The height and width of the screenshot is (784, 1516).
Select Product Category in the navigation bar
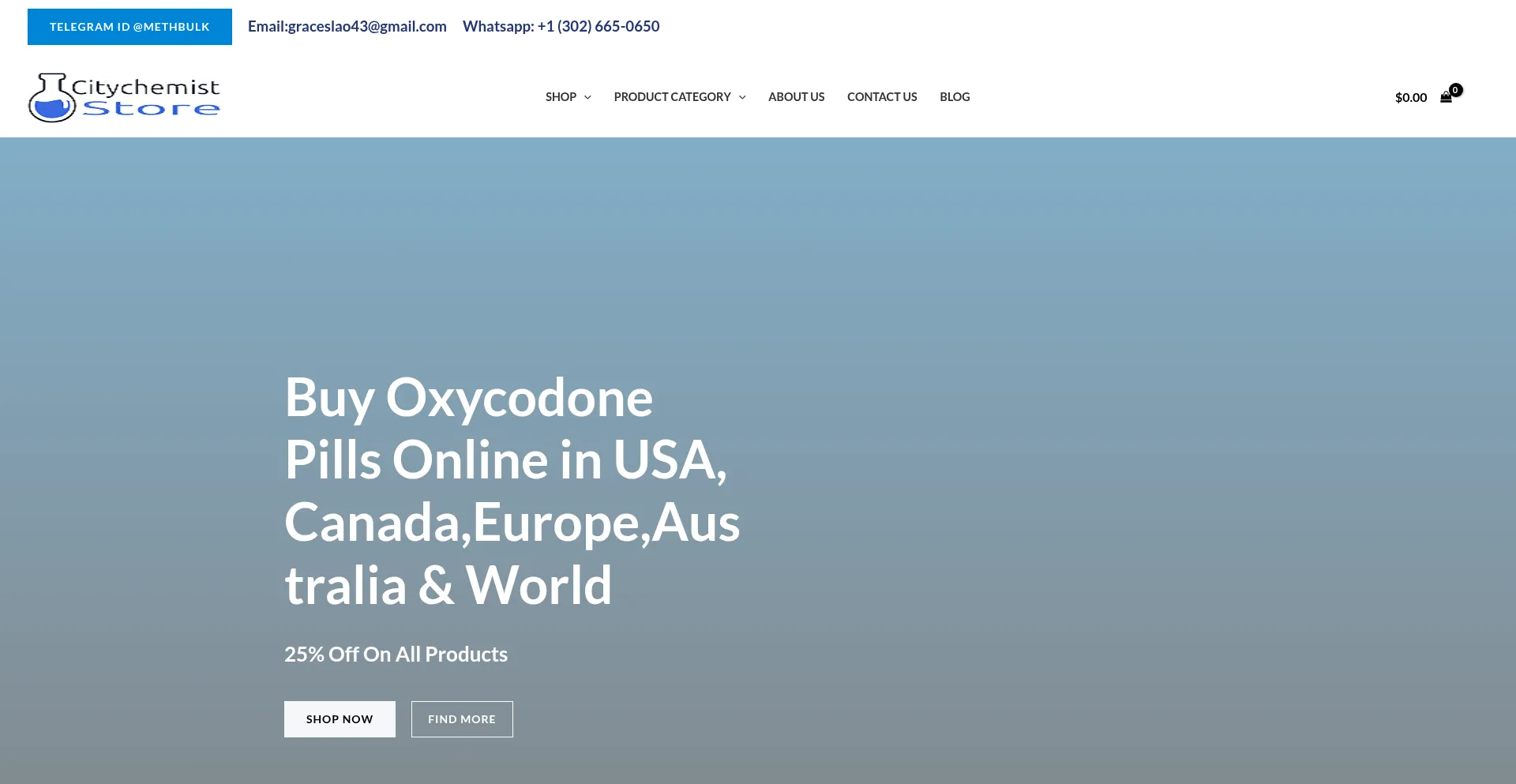[672, 97]
